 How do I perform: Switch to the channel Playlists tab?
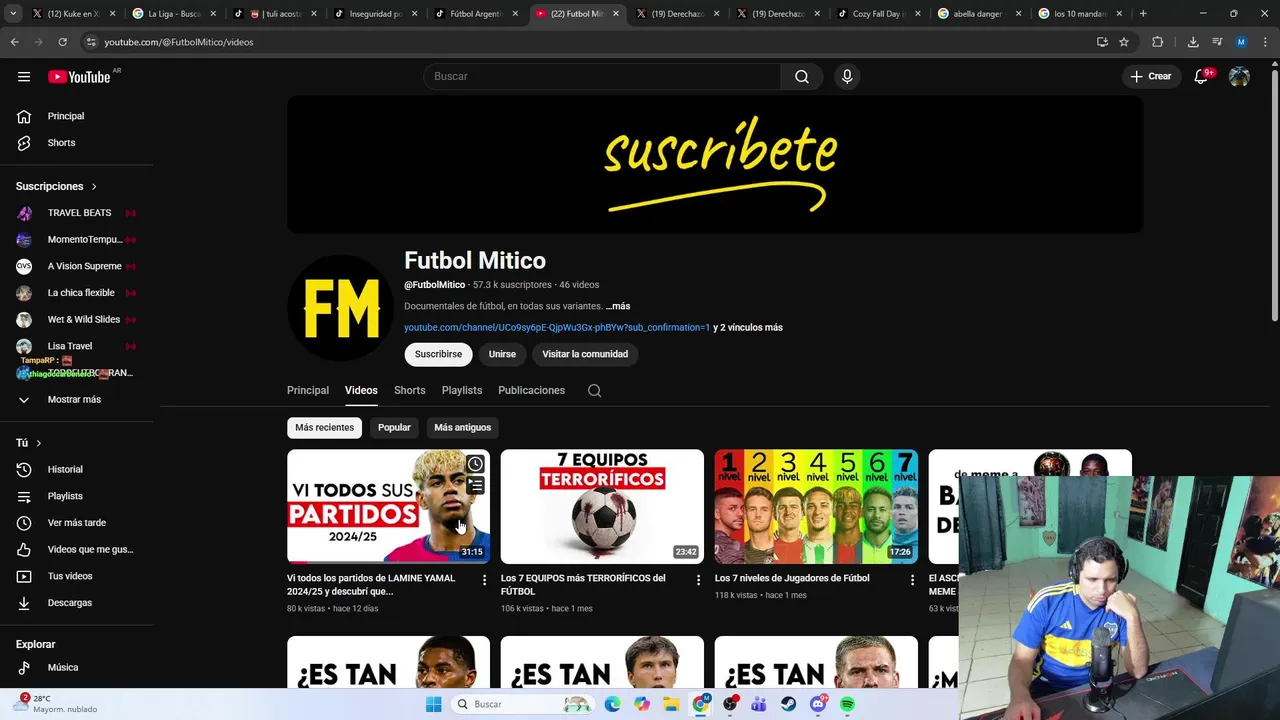click(x=462, y=391)
